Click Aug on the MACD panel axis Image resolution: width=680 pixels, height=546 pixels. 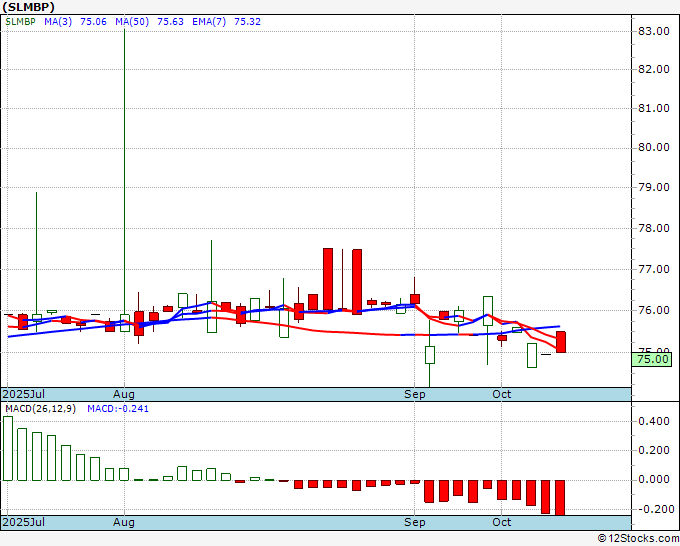pos(124,522)
